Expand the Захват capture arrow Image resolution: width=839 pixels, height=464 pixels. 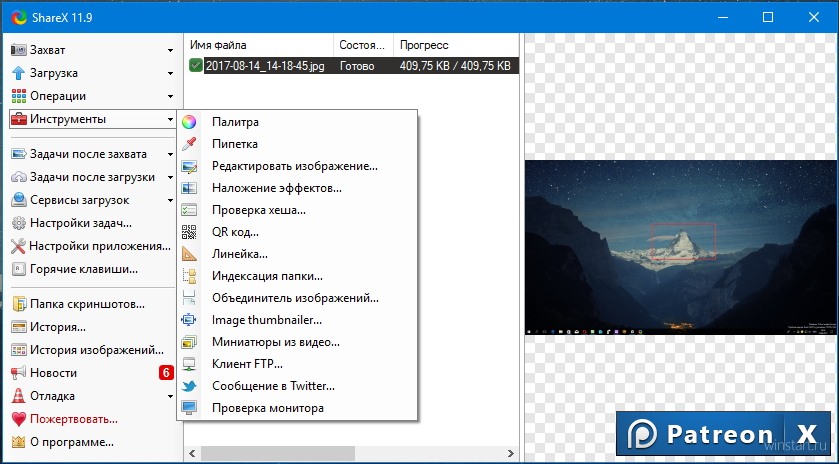pyautogui.click(x=170, y=50)
